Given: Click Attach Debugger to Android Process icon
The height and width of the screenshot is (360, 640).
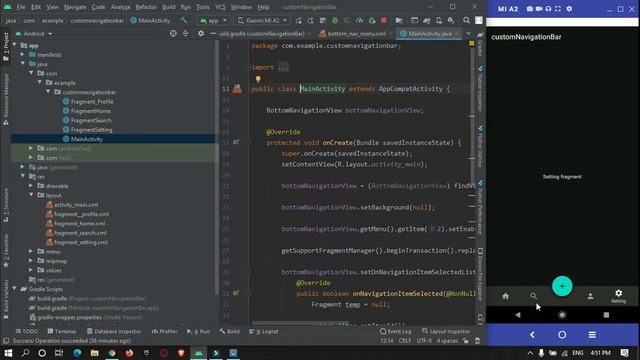Looking at the screenshot, I should [x=372, y=20].
